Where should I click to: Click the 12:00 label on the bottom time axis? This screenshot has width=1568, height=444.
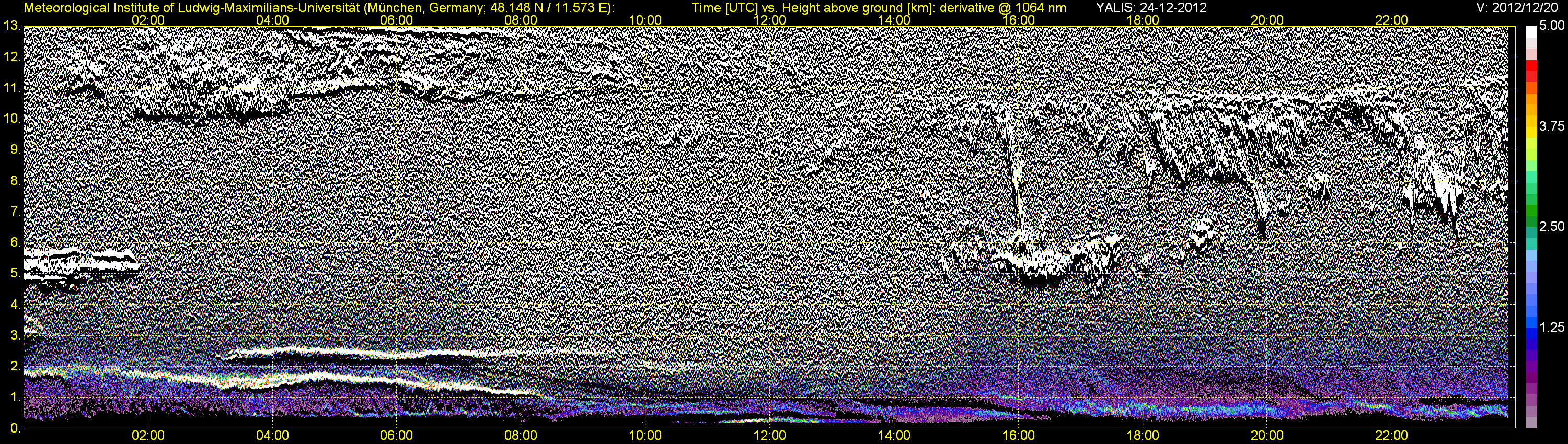pyautogui.click(x=769, y=436)
